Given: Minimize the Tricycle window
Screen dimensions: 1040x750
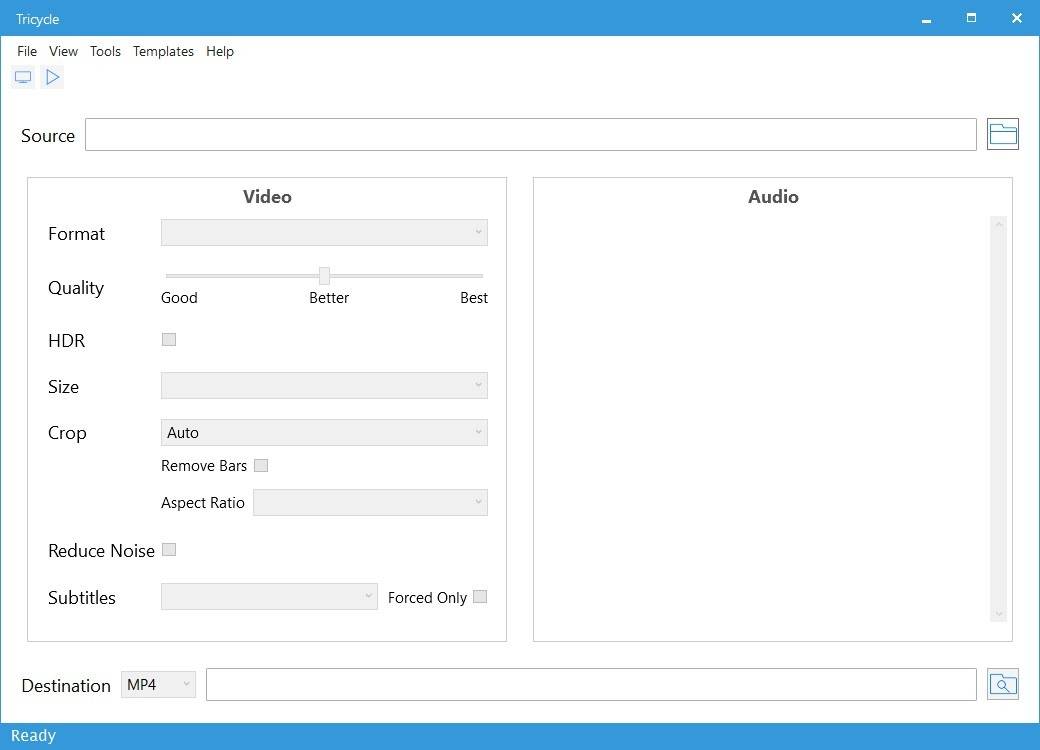Looking at the screenshot, I should 927,19.
